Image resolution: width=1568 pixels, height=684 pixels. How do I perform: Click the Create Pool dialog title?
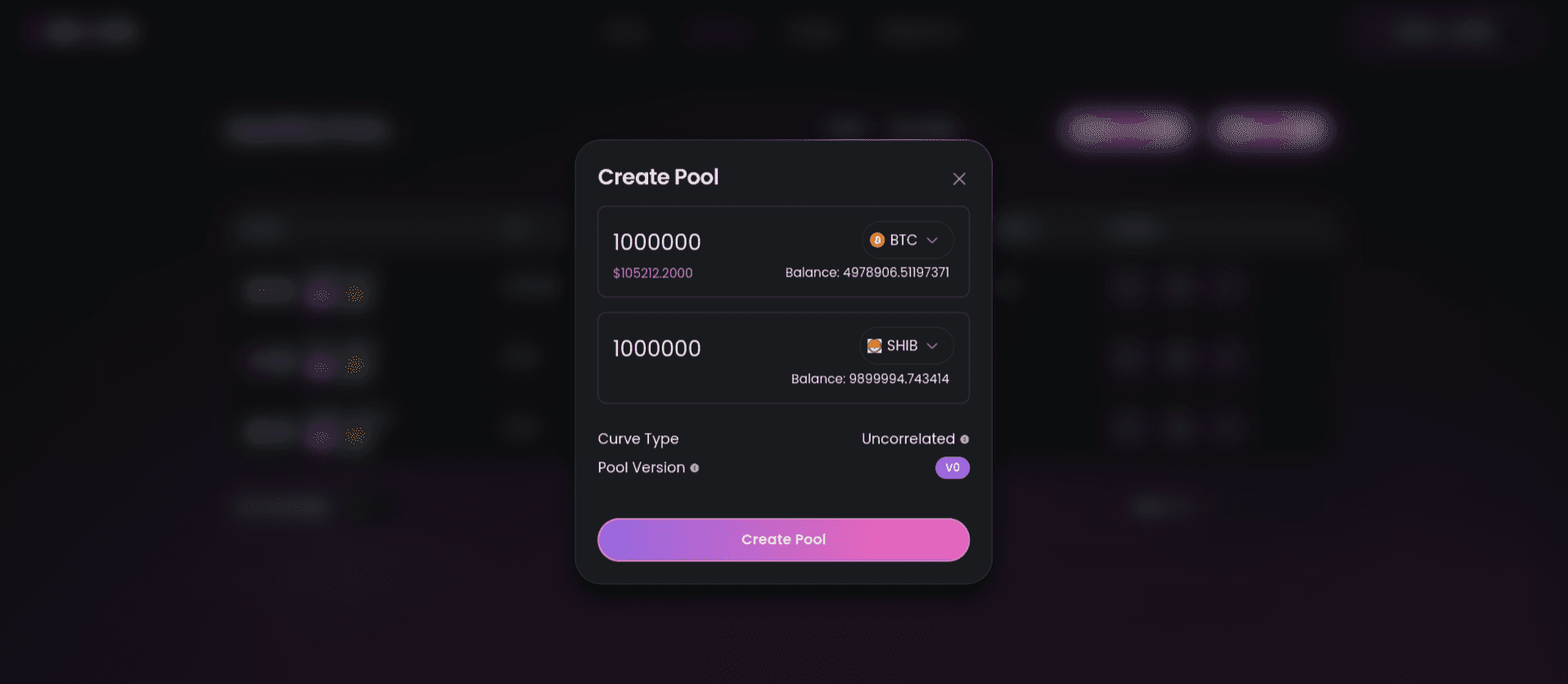[658, 177]
